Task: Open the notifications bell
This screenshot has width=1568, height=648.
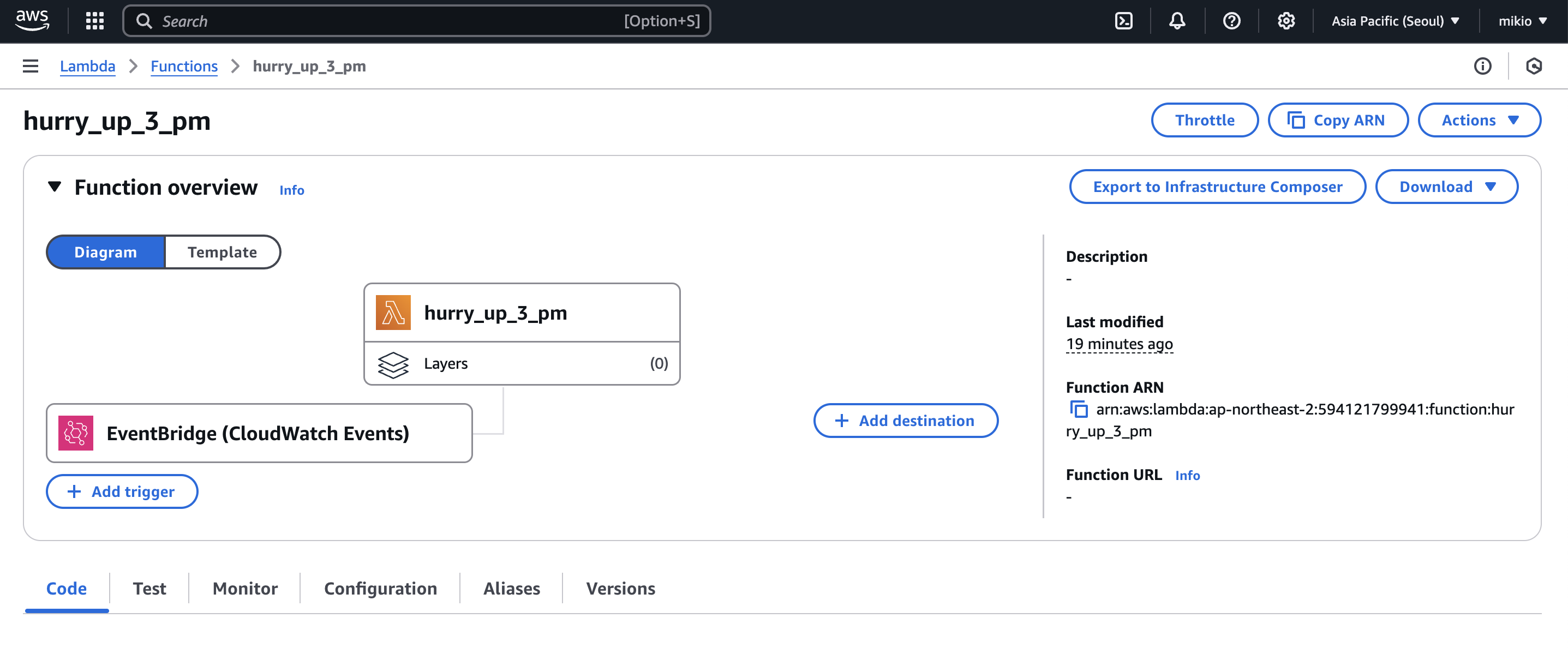Action: click(x=1177, y=21)
